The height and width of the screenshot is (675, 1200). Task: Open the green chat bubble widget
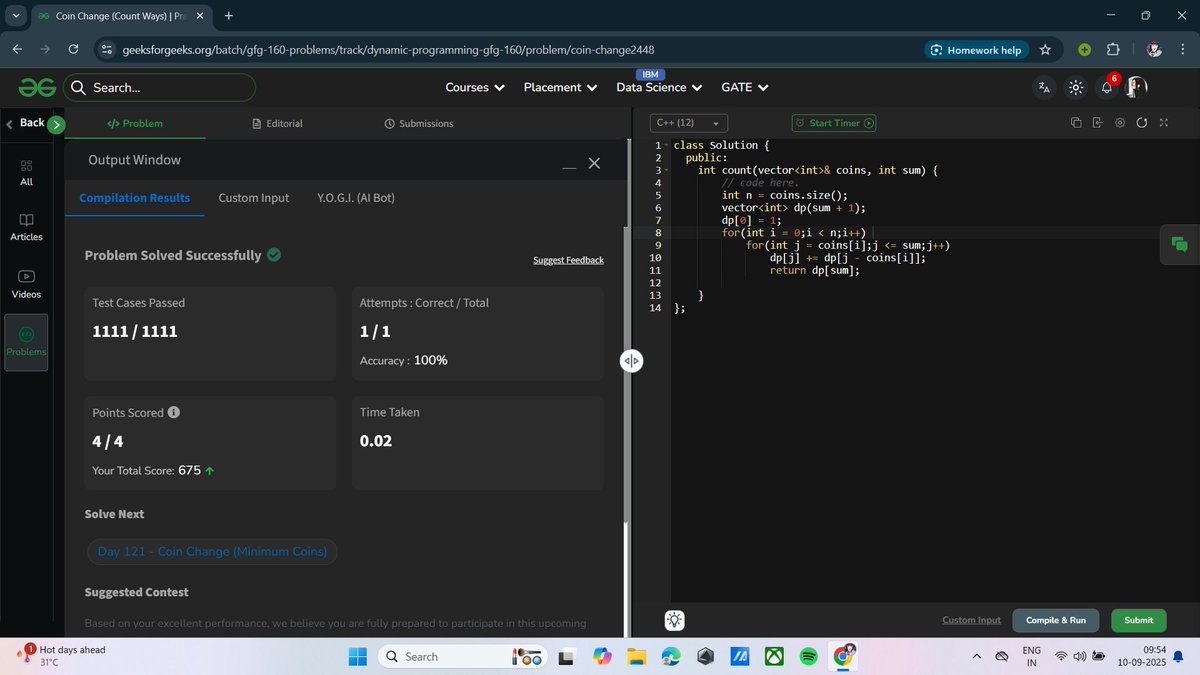[1179, 245]
